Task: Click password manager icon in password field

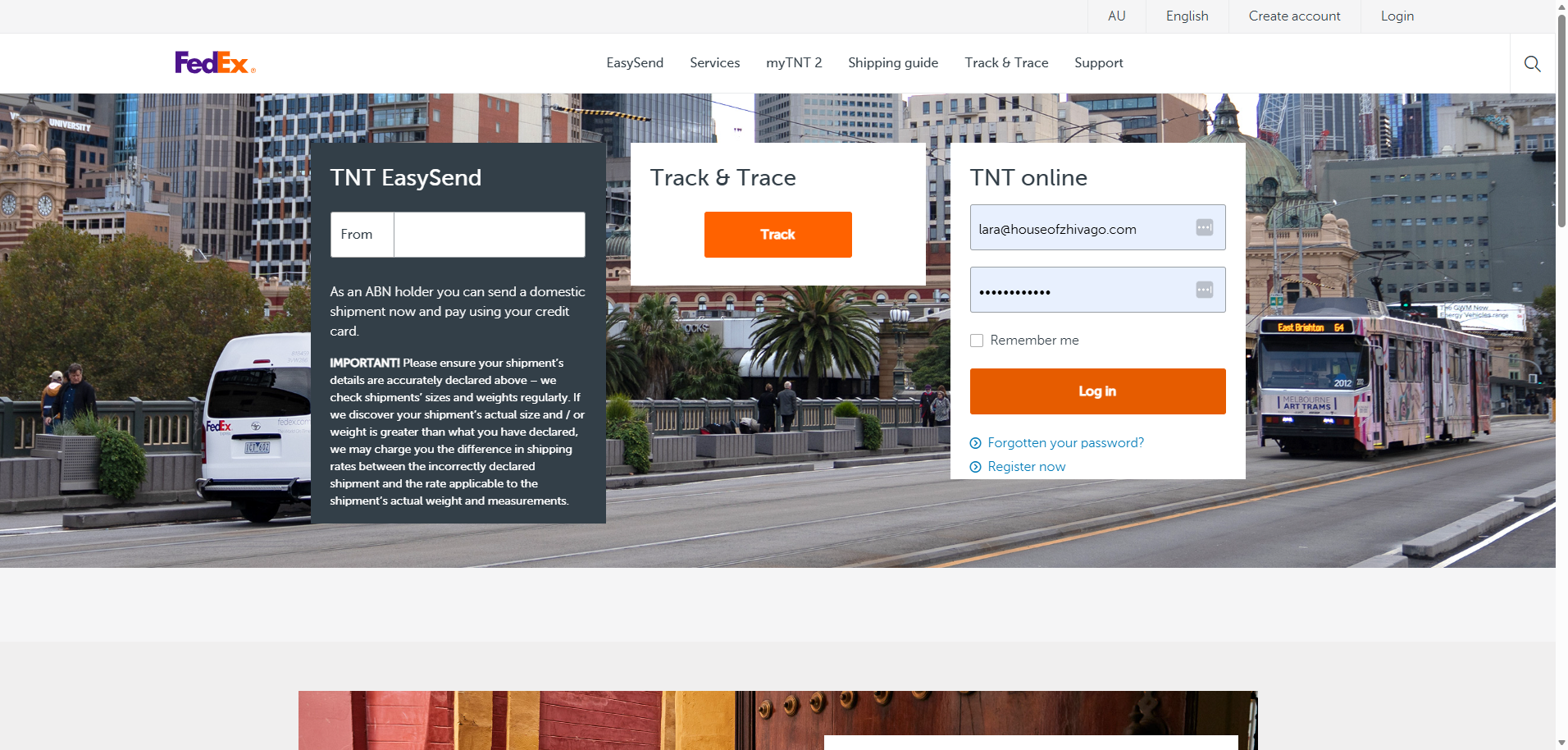Action: tap(1204, 290)
